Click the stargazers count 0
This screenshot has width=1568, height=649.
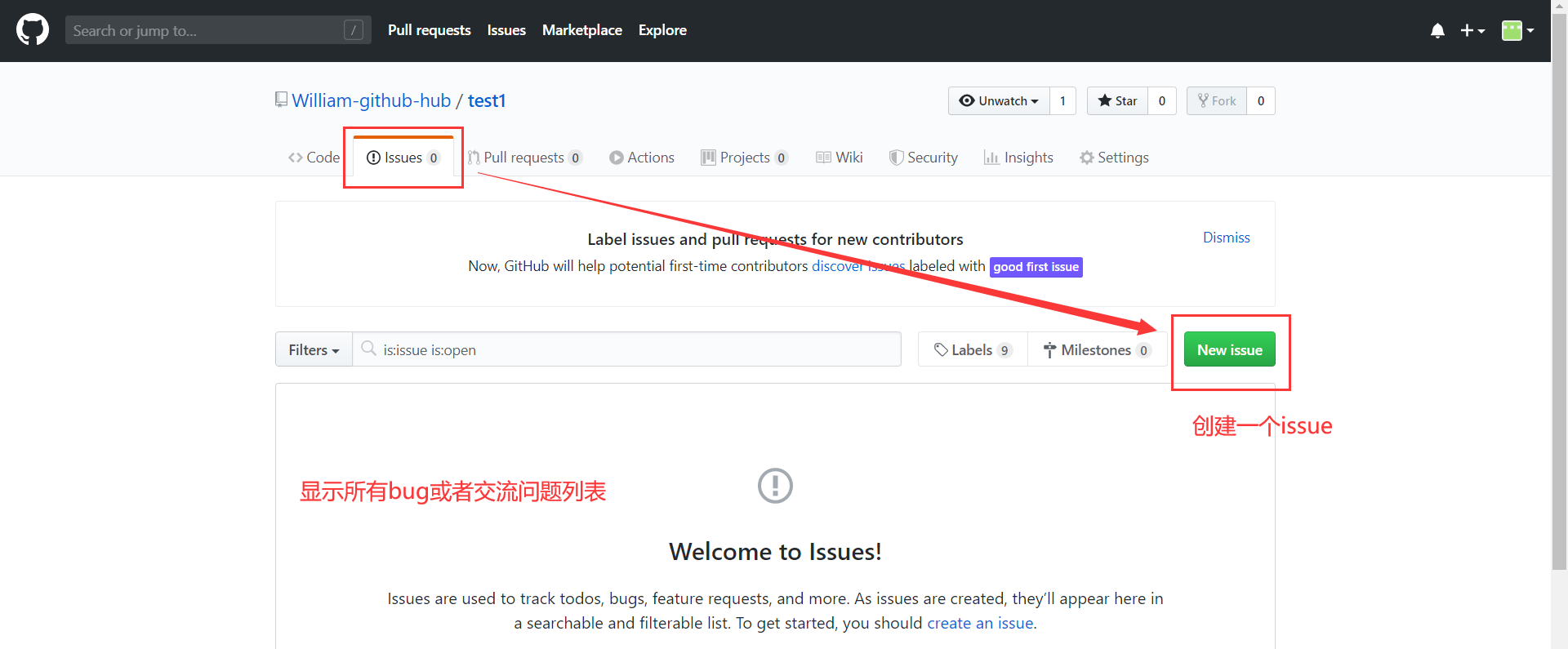point(1162,101)
